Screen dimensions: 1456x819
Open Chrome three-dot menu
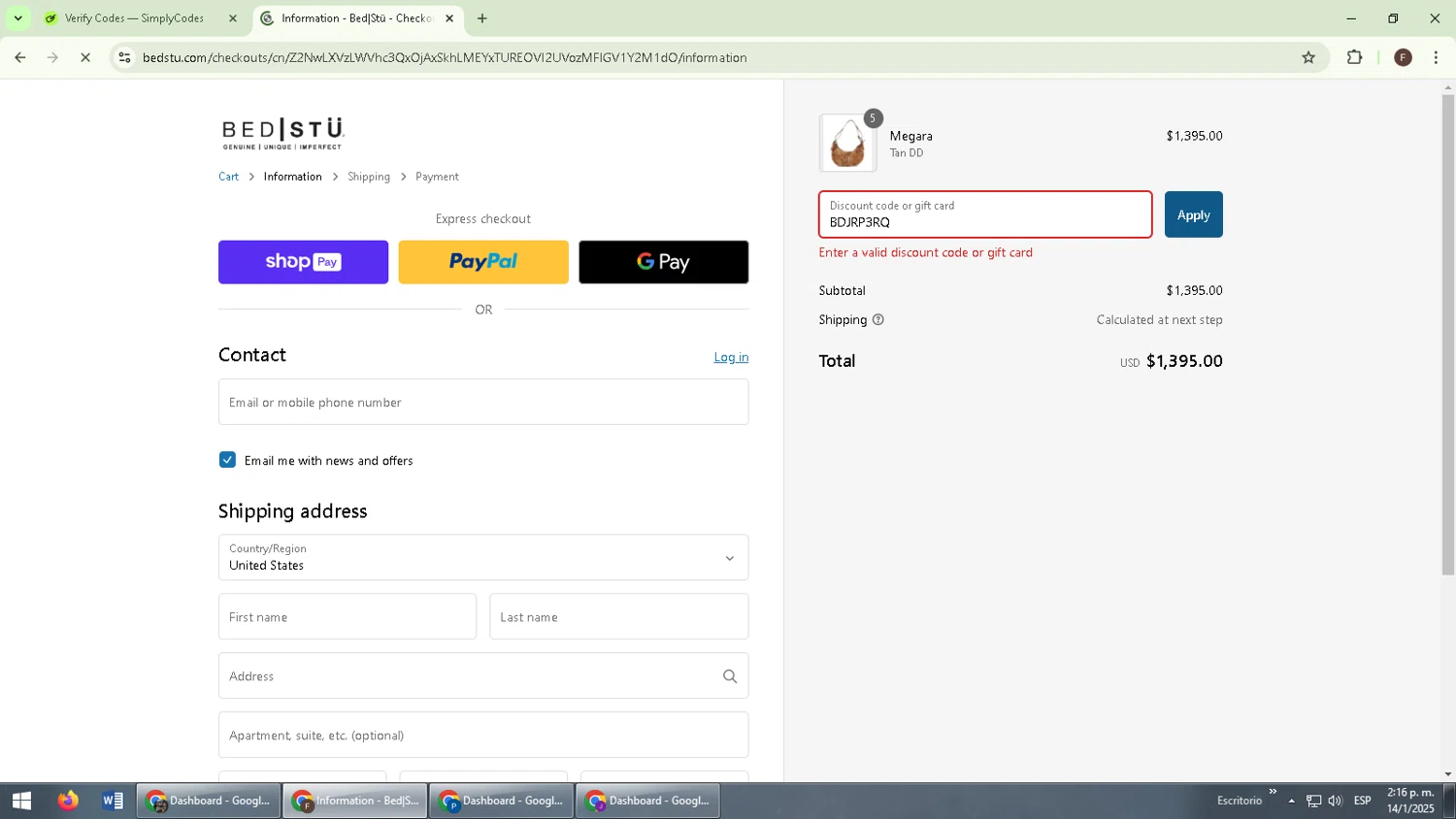1437,57
